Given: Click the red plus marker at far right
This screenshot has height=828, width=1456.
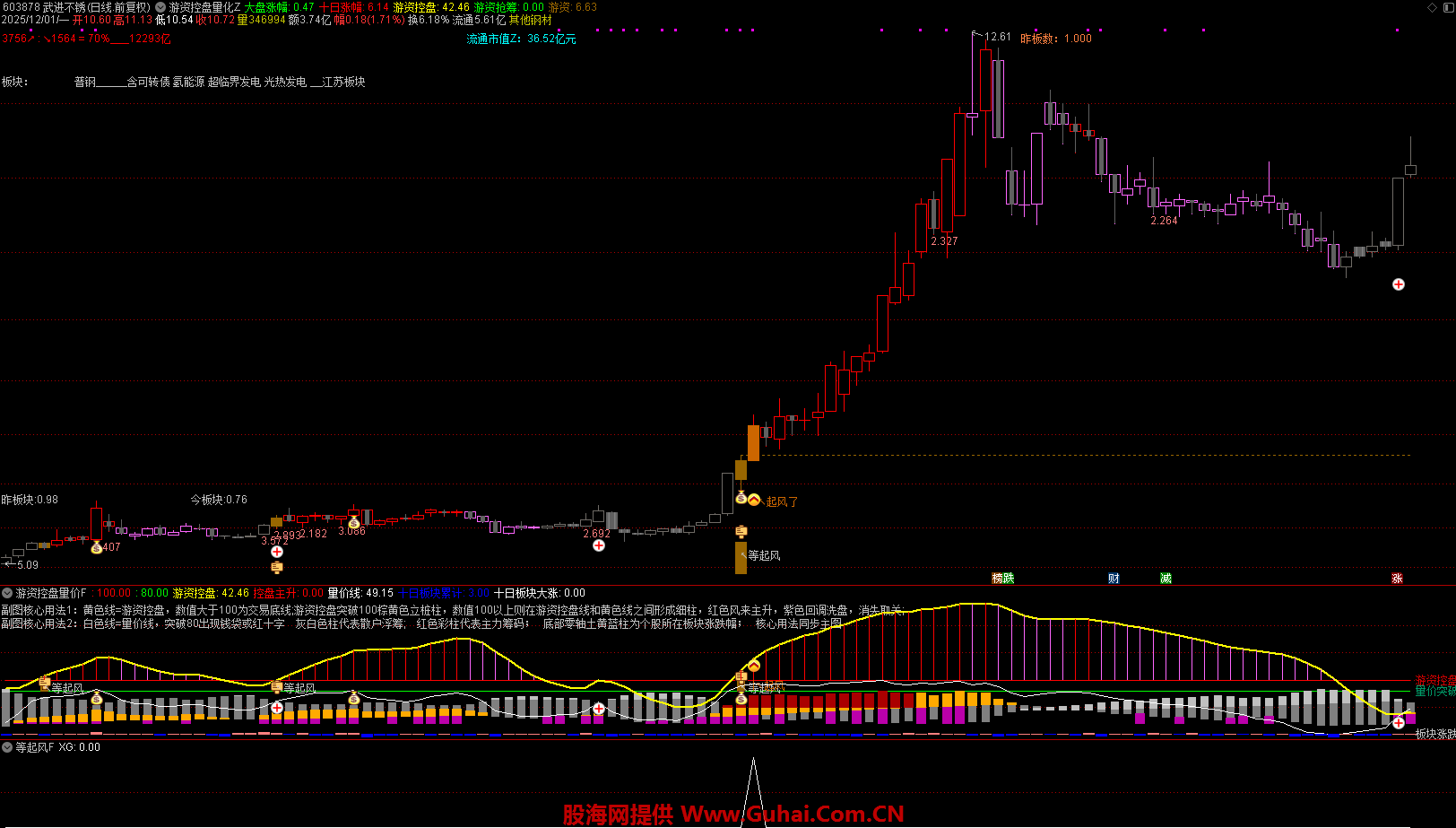Looking at the screenshot, I should pyautogui.click(x=1398, y=284).
